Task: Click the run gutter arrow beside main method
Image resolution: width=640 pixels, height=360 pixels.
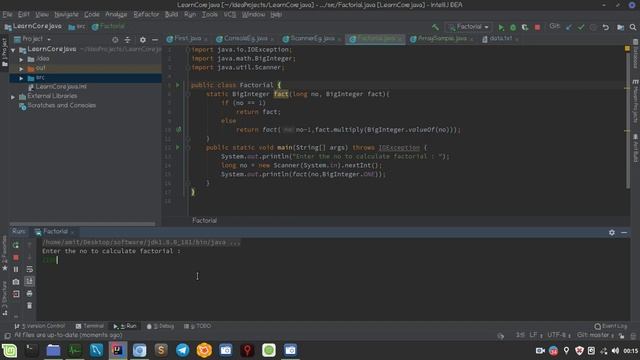Action: 178,147
